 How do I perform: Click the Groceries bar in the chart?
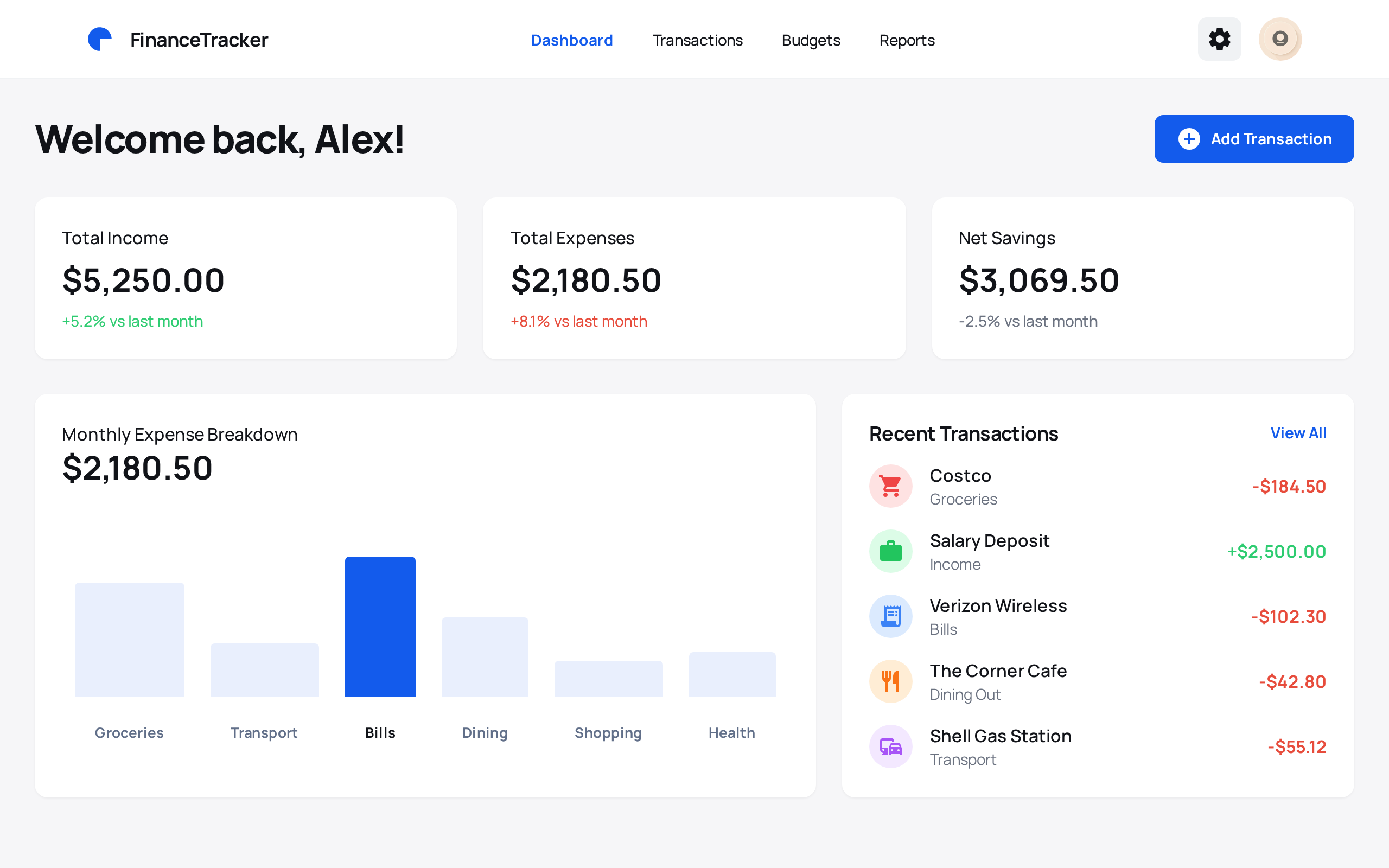pos(129,639)
